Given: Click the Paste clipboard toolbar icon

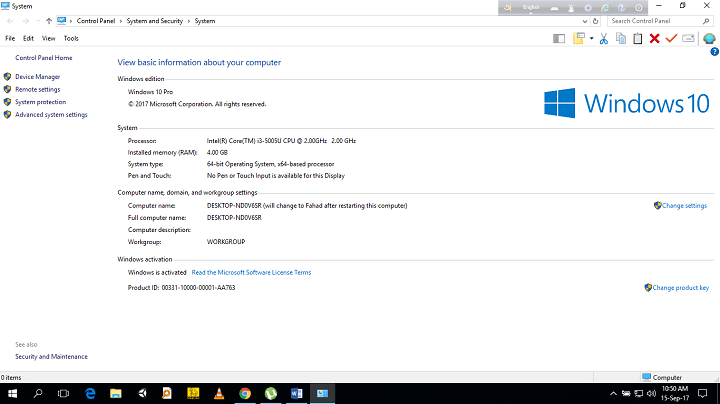Looking at the screenshot, I should (638, 39).
